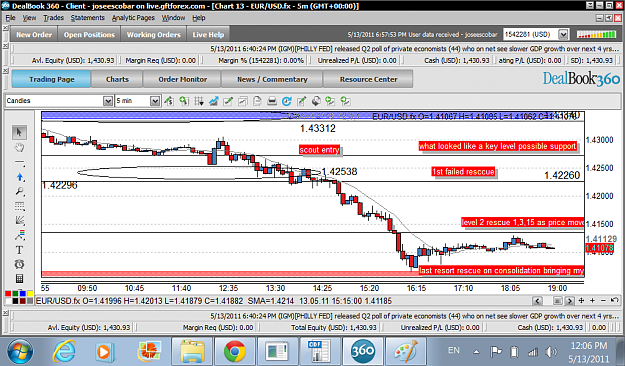
Task: Click the last green-plus add chart icon
Action: (x=345, y=101)
